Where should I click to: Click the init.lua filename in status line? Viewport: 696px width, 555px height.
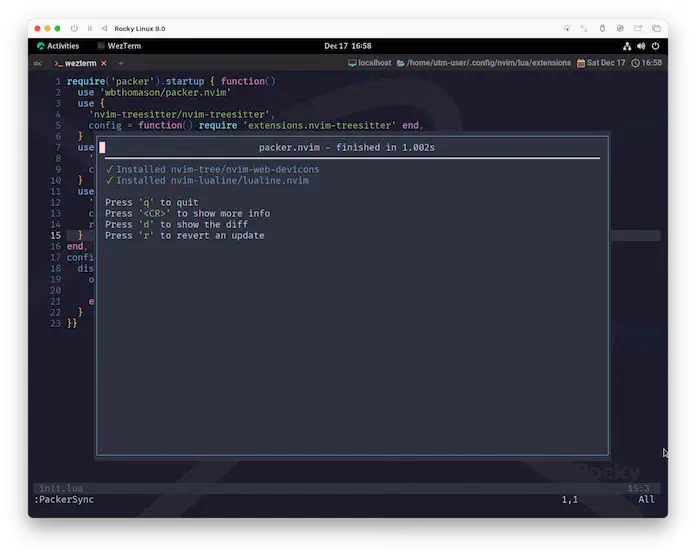pos(61,488)
